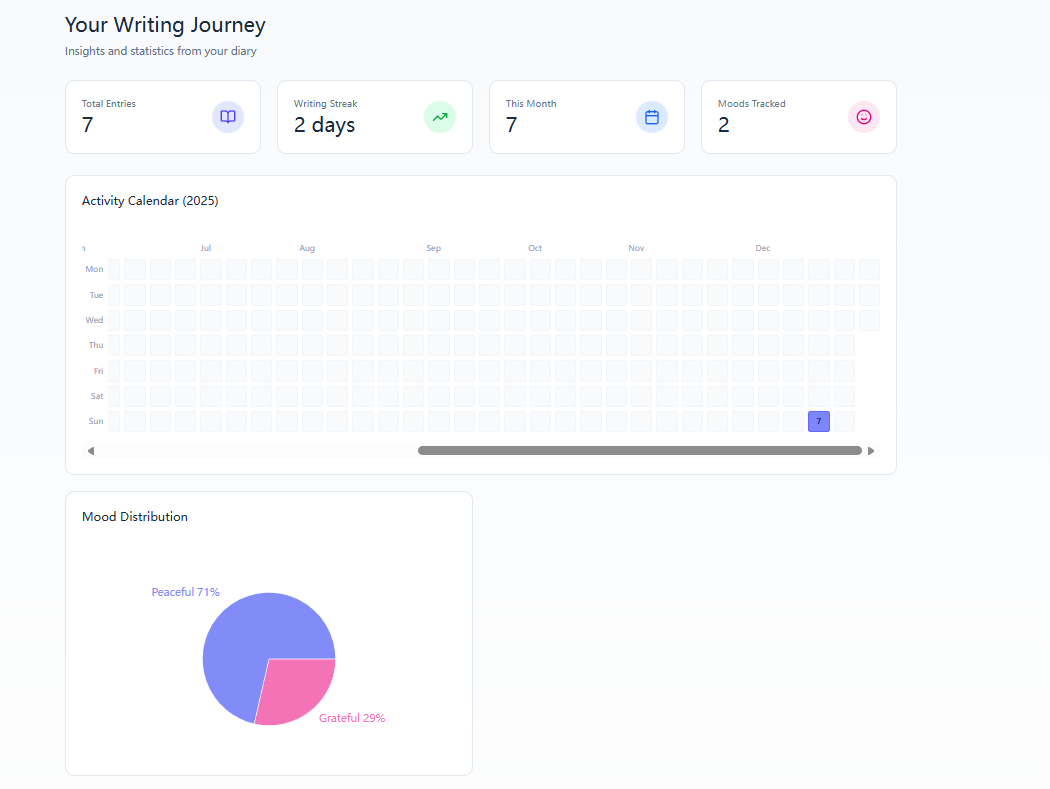Screen dimensions: 1050x789
Task: Click the left scroll arrow under calendar
Action: pos(91,451)
